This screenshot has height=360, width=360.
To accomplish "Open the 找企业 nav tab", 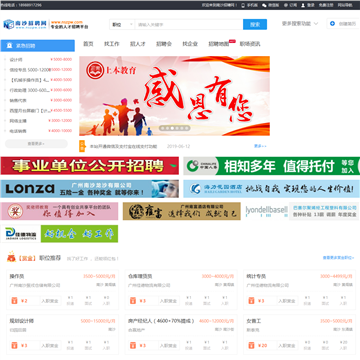I will point(190,44).
